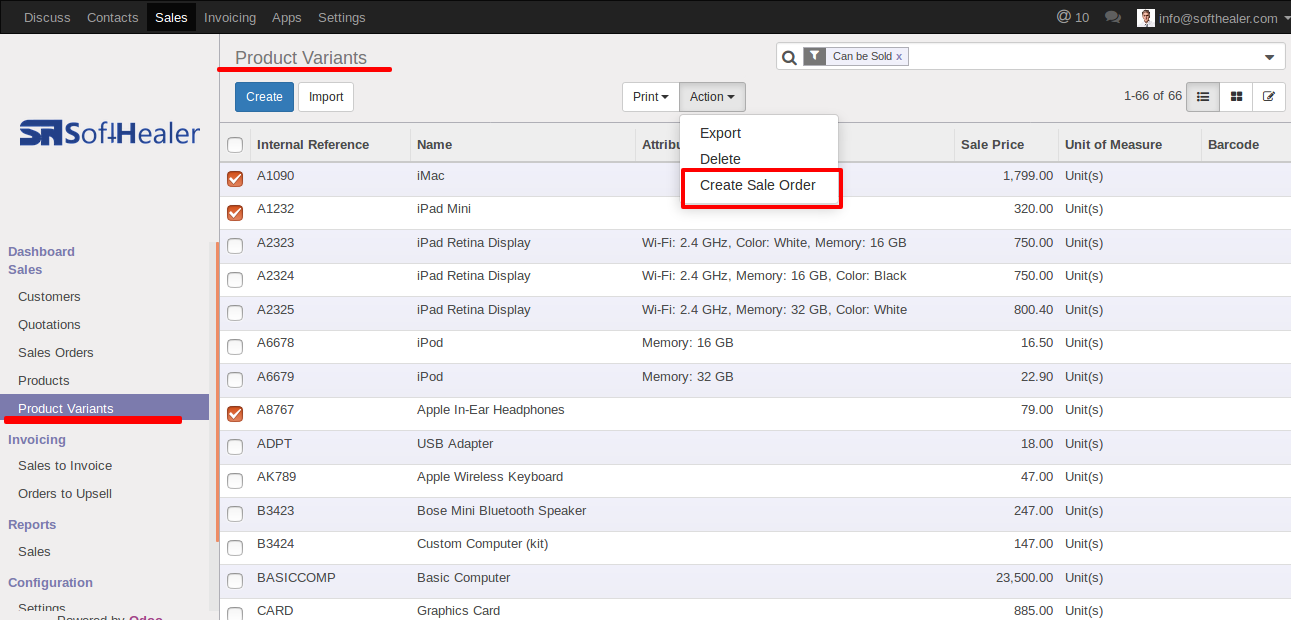This screenshot has height=620, width=1291.
Task: Open Discuss in the top navigation
Action: (x=47, y=17)
